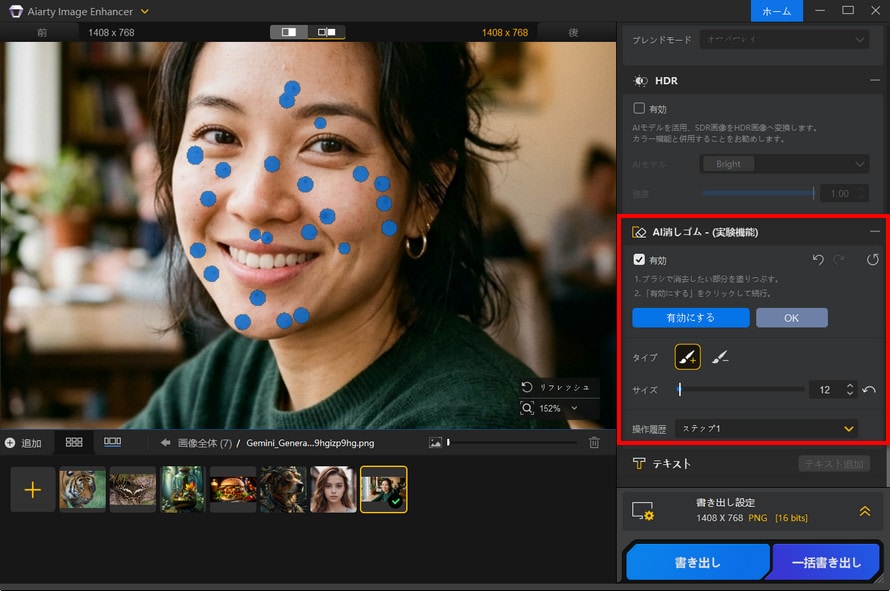Click the 書き出し button

tap(697, 562)
